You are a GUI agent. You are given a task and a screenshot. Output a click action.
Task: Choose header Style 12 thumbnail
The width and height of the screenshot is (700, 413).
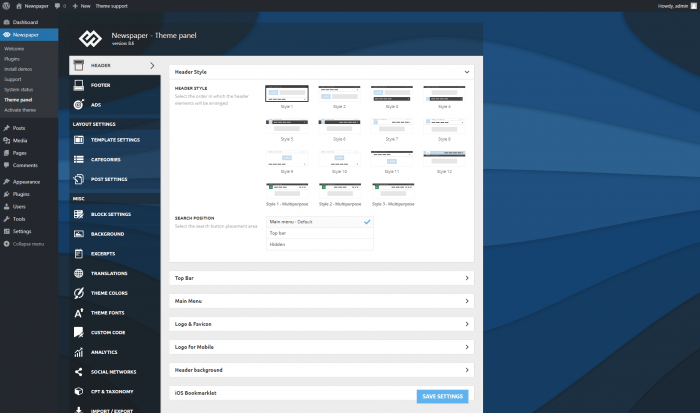(x=444, y=159)
